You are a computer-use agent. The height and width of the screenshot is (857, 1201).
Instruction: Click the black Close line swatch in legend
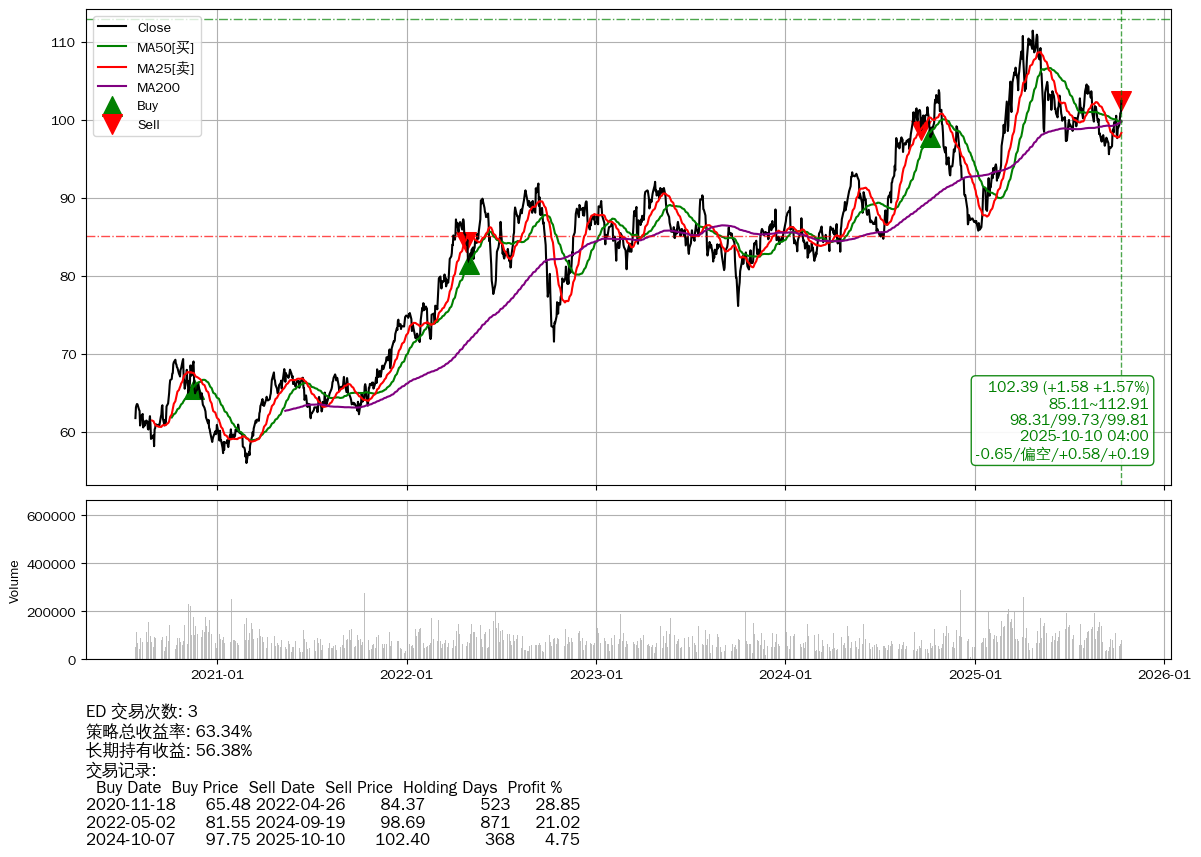coord(113,28)
